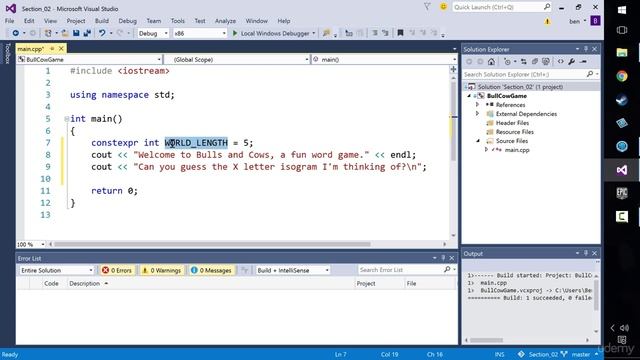Image resolution: width=640 pixels, height=360 pixels.
Task: Select main.cpp in Solution Explorer
Action: click(517, 150)
